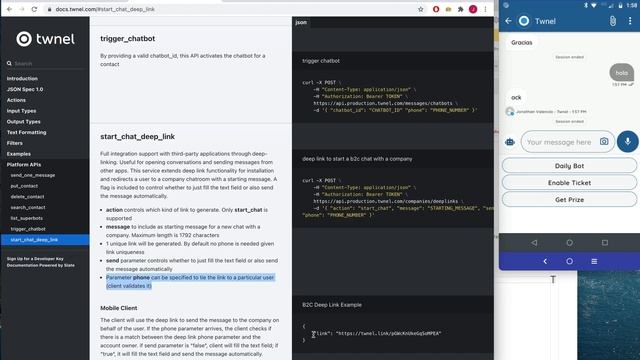Tap the chatbot robot icon
The image size is (640, 360).
click(x=510, y=142)
